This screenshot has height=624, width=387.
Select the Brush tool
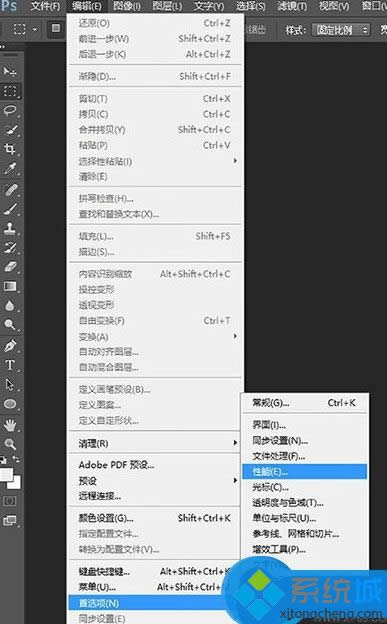[10, 209]
